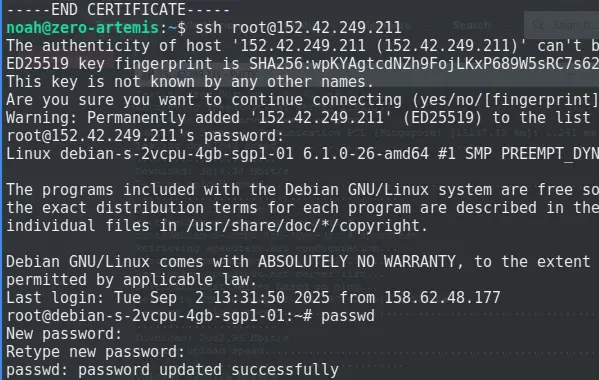Screen dimensions: 599x380
Task: Click the Last login timestamp line
Action: click(253, 298)
